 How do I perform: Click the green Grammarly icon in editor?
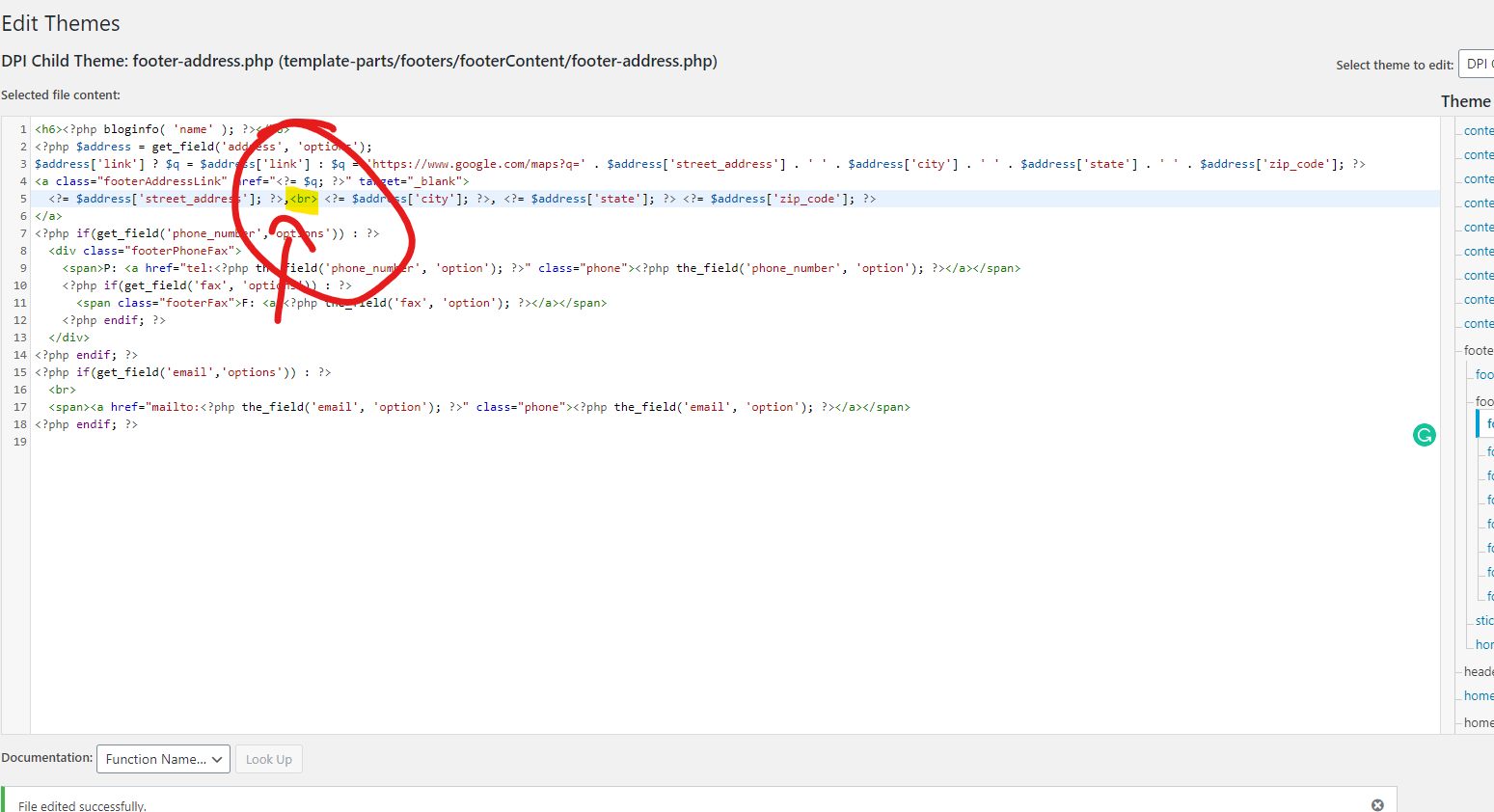(1424, 435)
